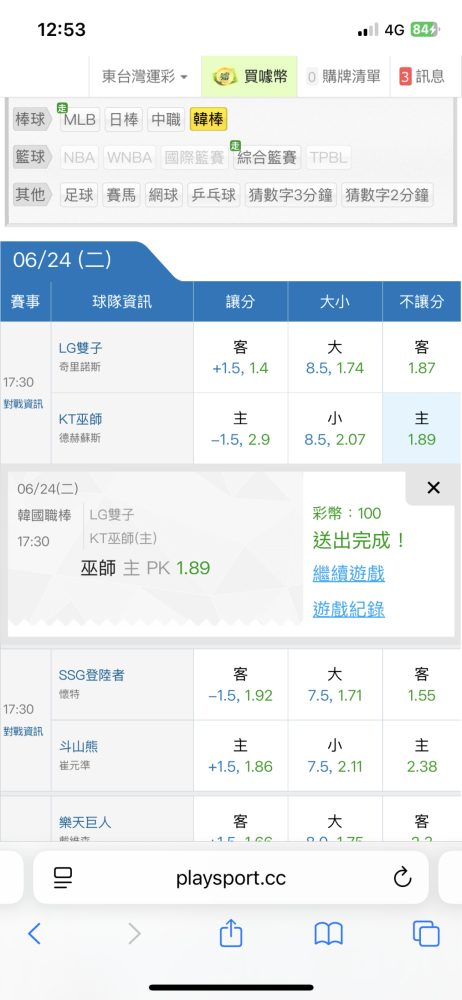Image resolution: width=462 pixels, height=1000 pixels.
Task: Open 買噱幣 coin purchase
Action: point(250,77)
